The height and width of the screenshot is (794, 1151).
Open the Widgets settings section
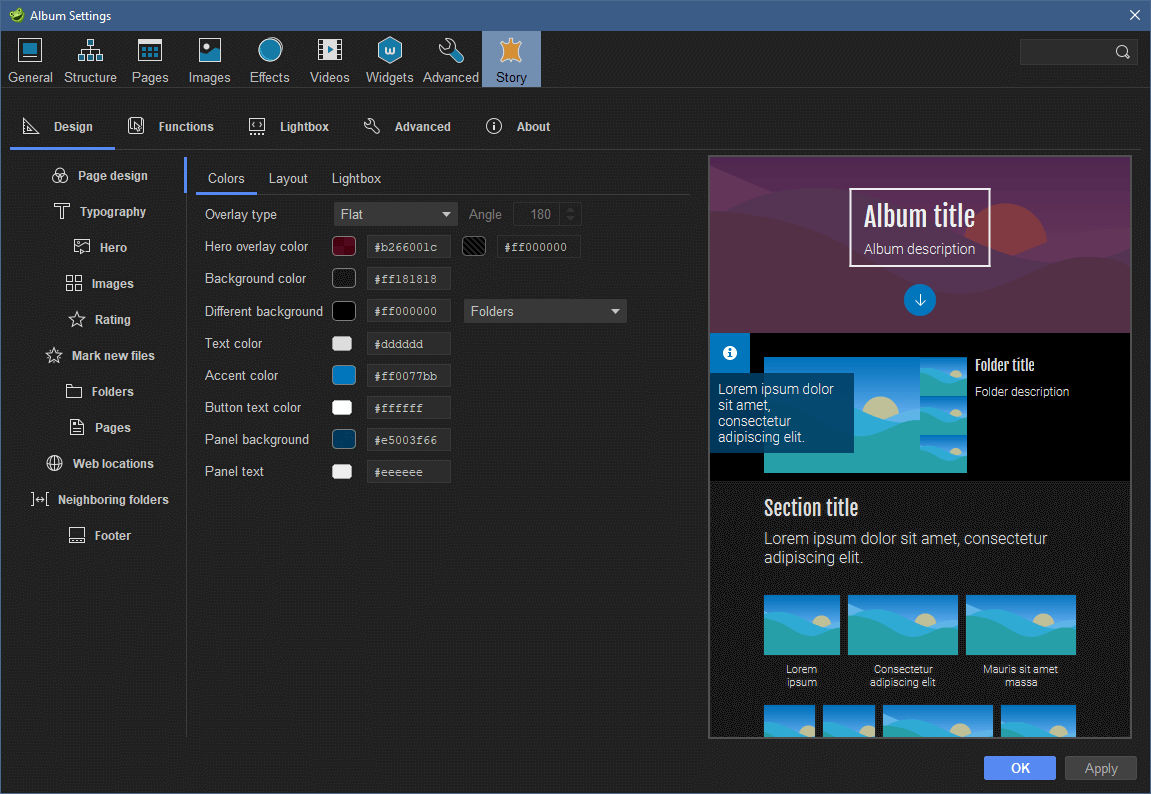click(x=389, y=58)
